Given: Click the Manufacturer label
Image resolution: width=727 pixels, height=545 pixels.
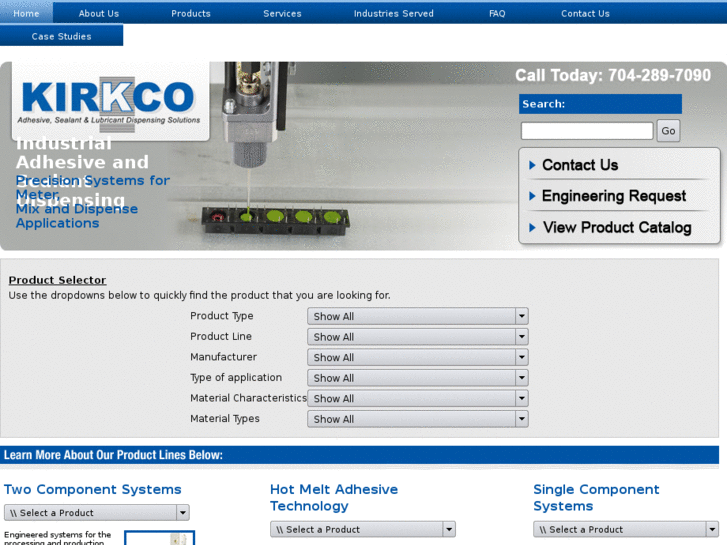Looking at the screenshot, I should point(223,357).
